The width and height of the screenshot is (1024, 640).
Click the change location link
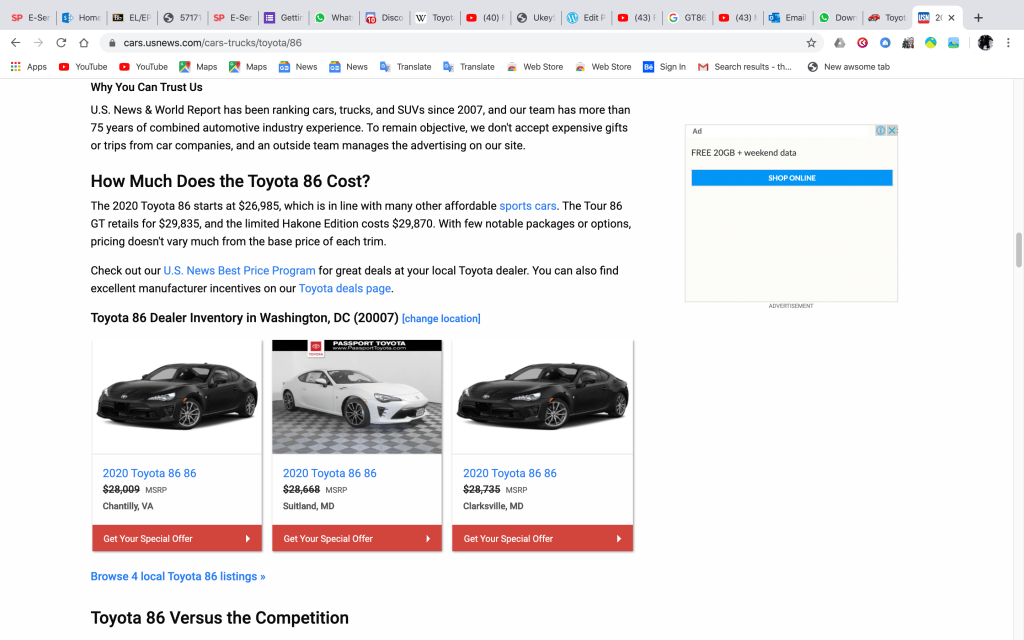tap(441, 319)
